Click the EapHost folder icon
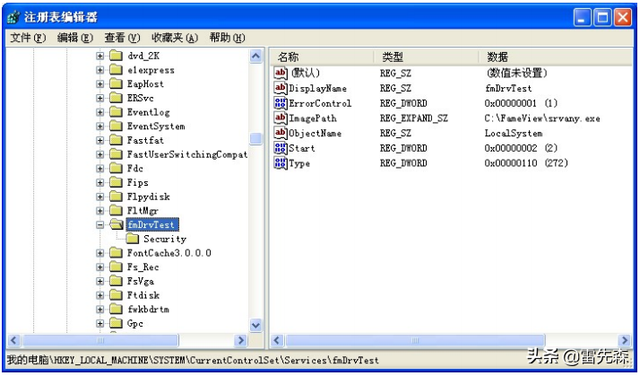640x376 pixels. [116, 84]
